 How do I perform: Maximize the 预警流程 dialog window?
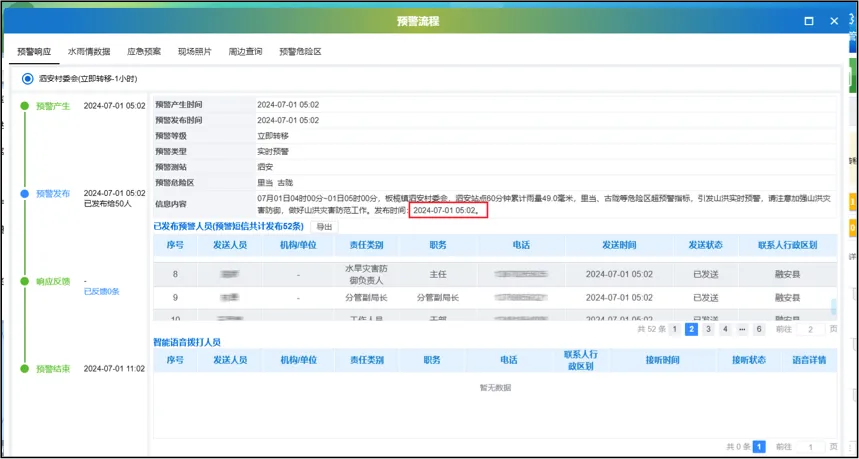pos(809,21)
